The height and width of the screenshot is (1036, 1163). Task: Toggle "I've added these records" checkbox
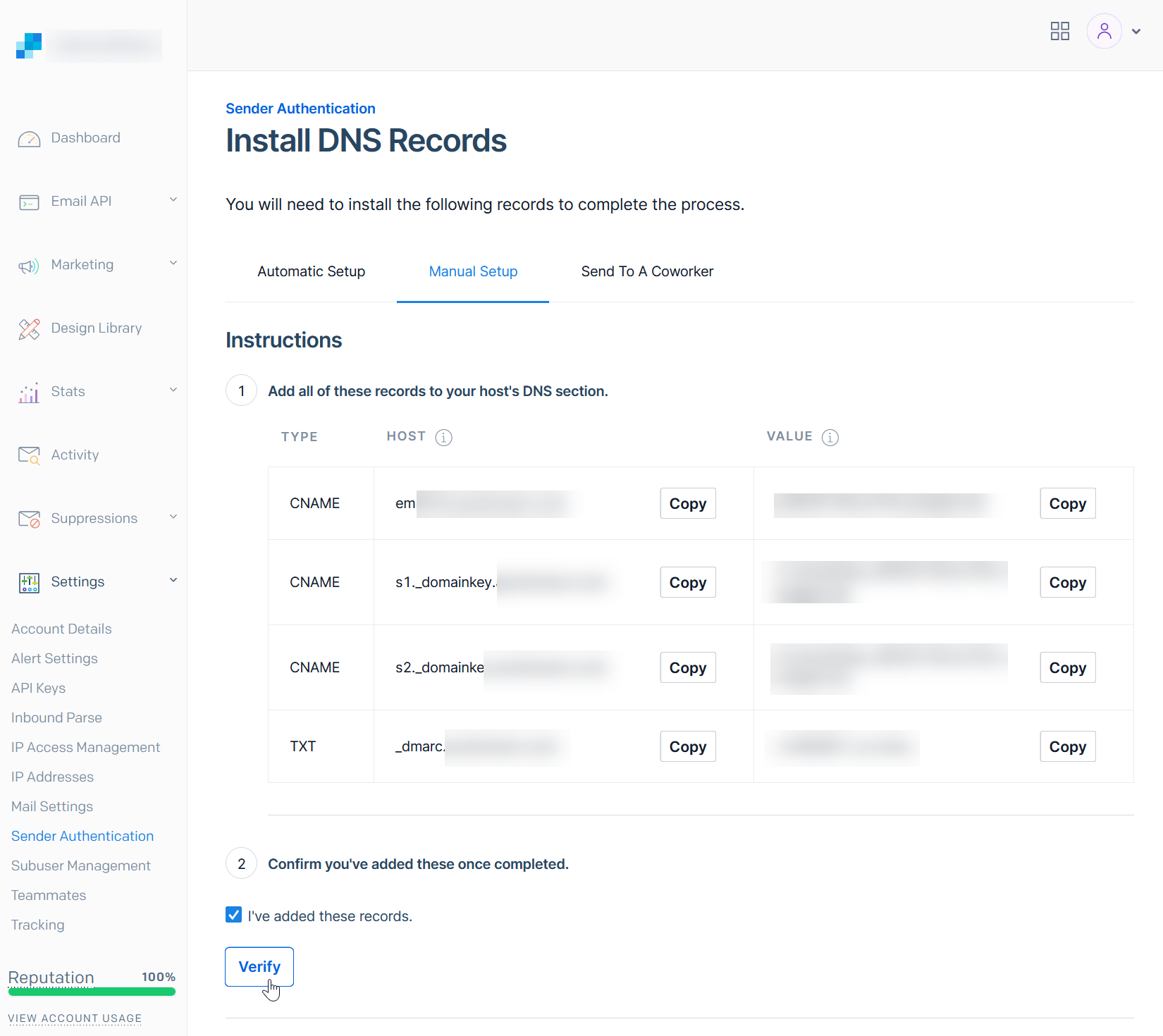[234, 915]
